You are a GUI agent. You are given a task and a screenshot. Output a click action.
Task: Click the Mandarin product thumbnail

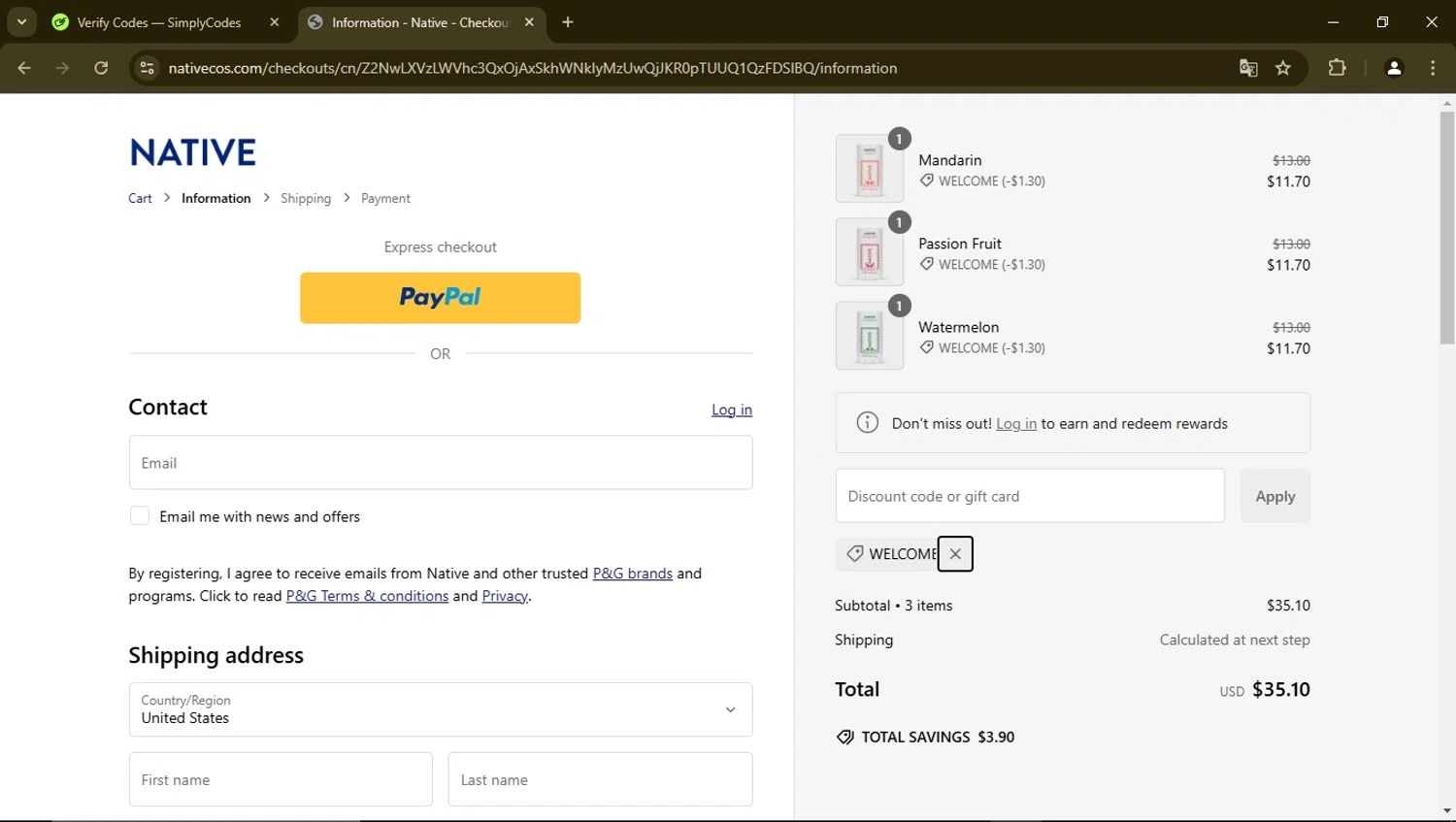tap(870, 169)
